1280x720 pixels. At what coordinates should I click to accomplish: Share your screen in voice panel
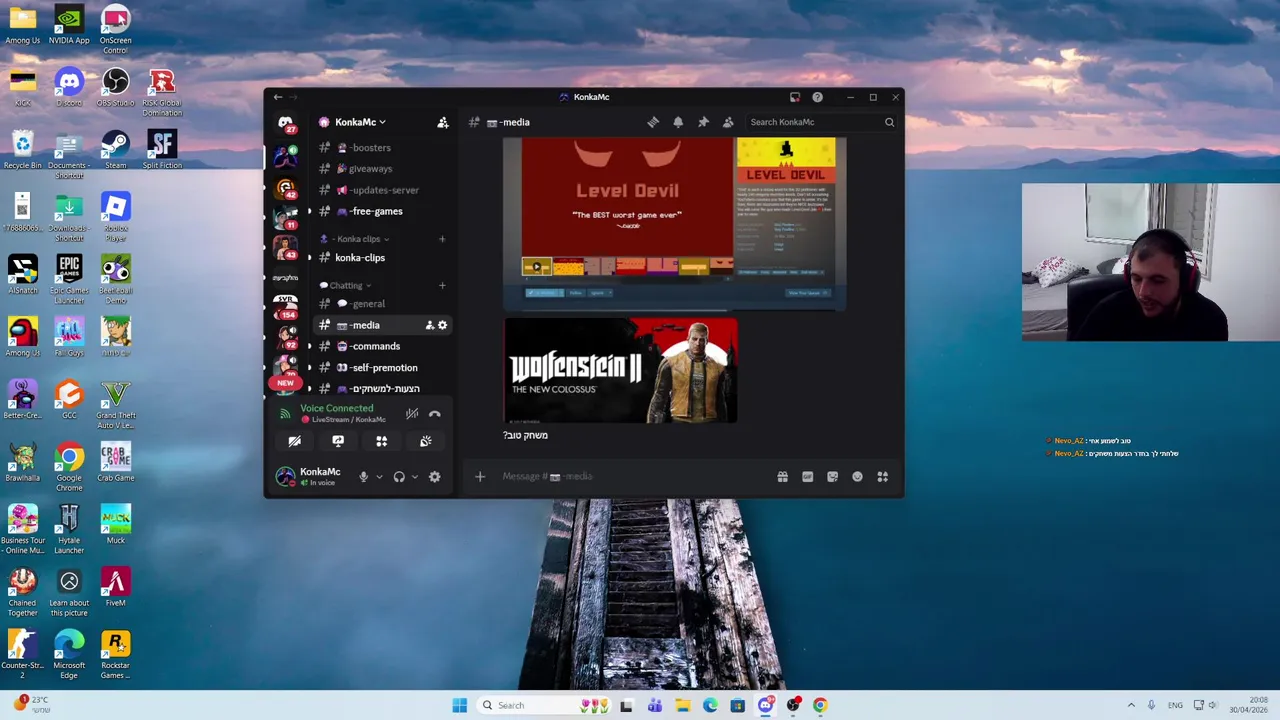[x=338, y=441]
